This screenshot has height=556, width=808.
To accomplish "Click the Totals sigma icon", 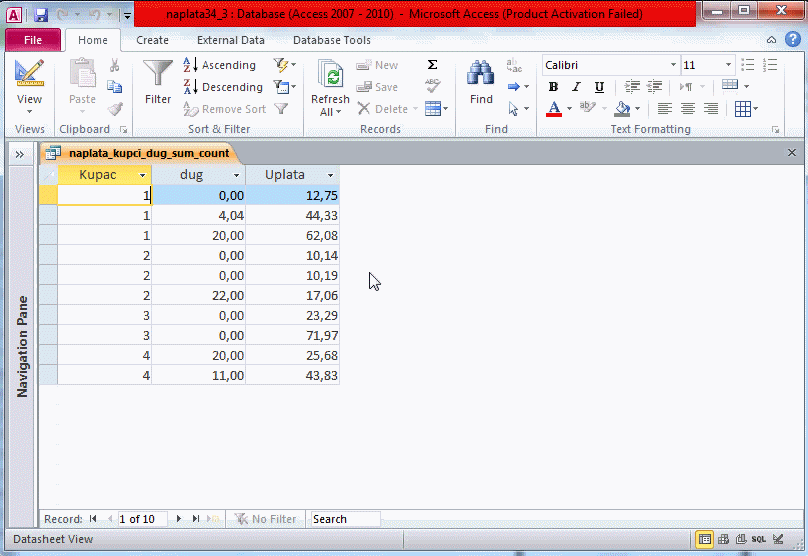I will tap(432, 65).
